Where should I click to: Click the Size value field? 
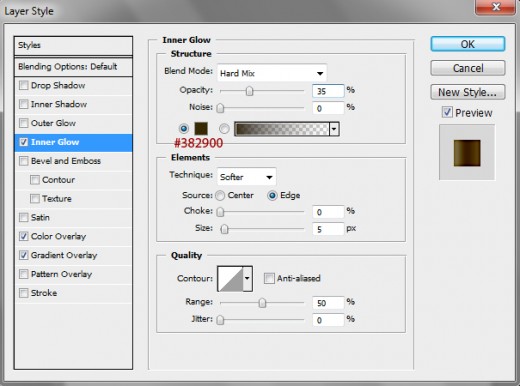coord(328,229)
